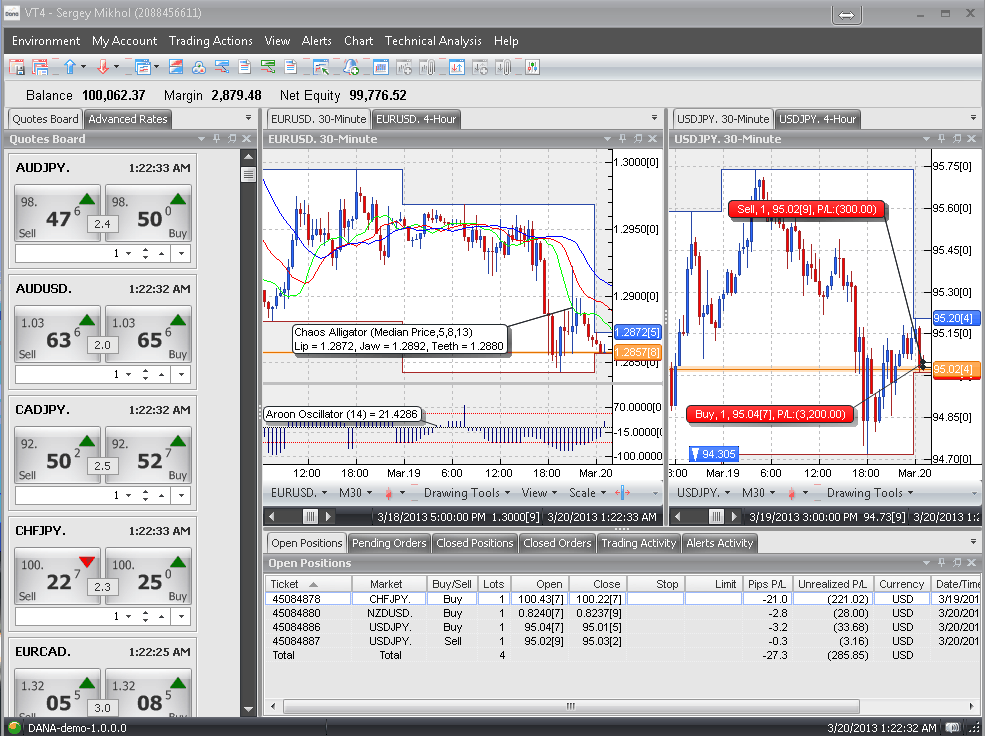Image resolution: width=985 pixels, height=736 pixels.
Task: Click the blue up-arrow buy order icon
Action: (70, 67)
